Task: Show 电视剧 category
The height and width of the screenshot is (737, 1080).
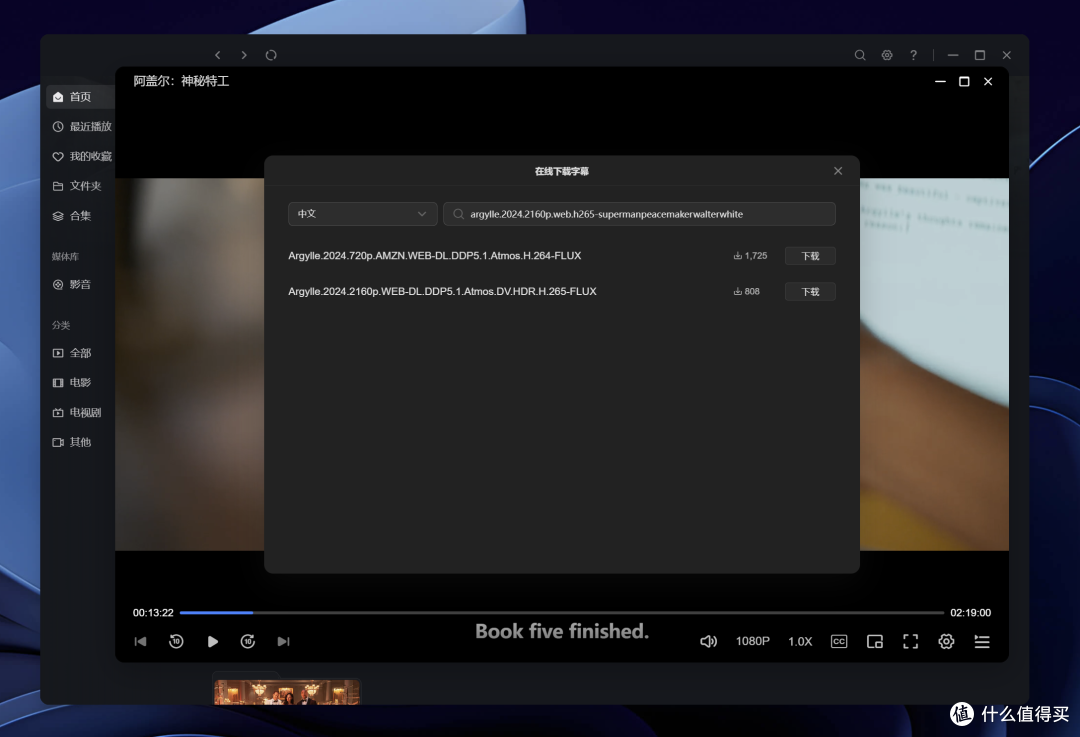Action: (77, 413)
